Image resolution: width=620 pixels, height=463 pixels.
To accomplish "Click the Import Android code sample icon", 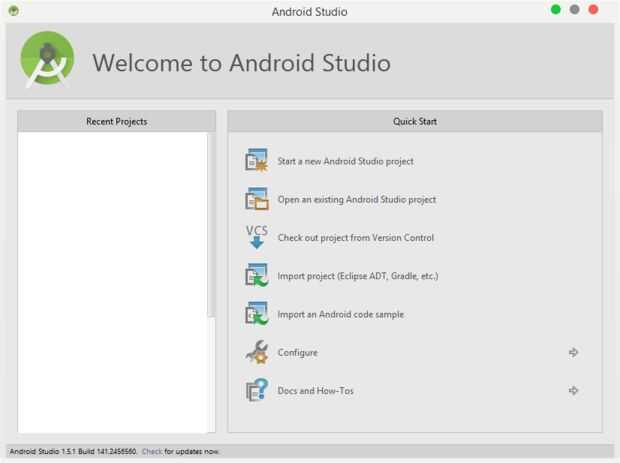I will 256,314.
